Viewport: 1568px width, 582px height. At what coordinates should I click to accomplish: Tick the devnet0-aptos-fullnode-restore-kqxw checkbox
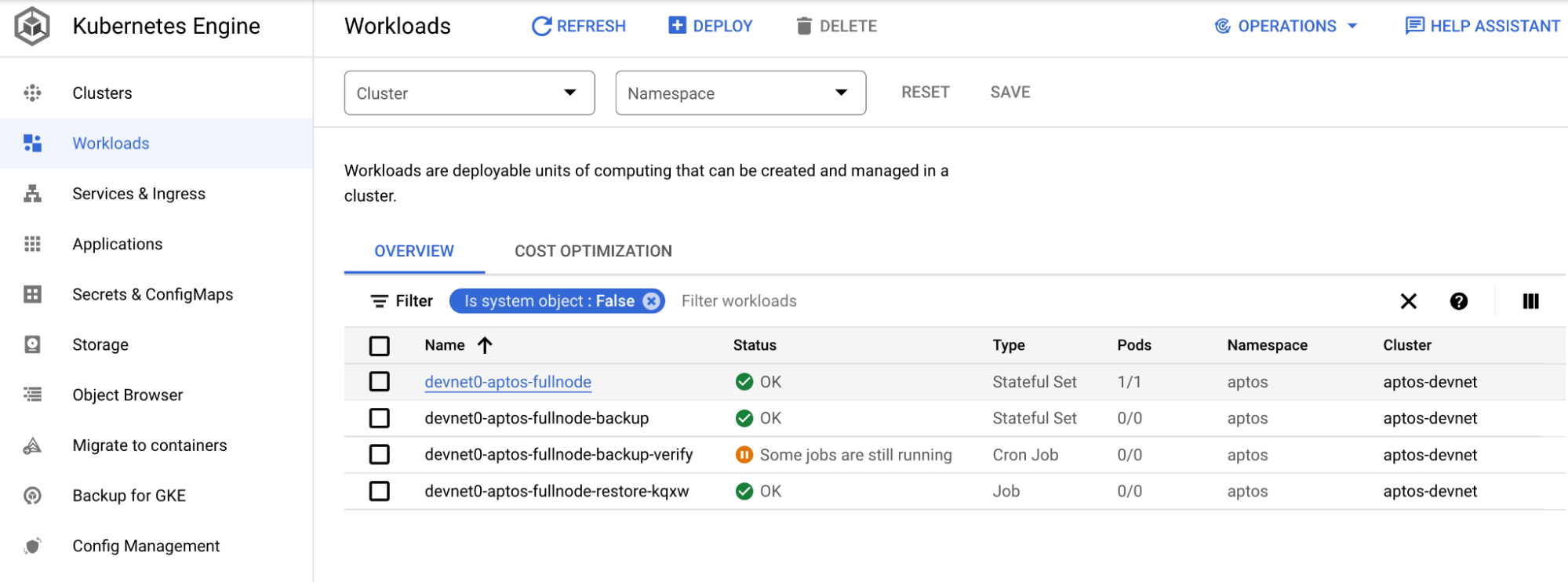[x=380, y=491]
